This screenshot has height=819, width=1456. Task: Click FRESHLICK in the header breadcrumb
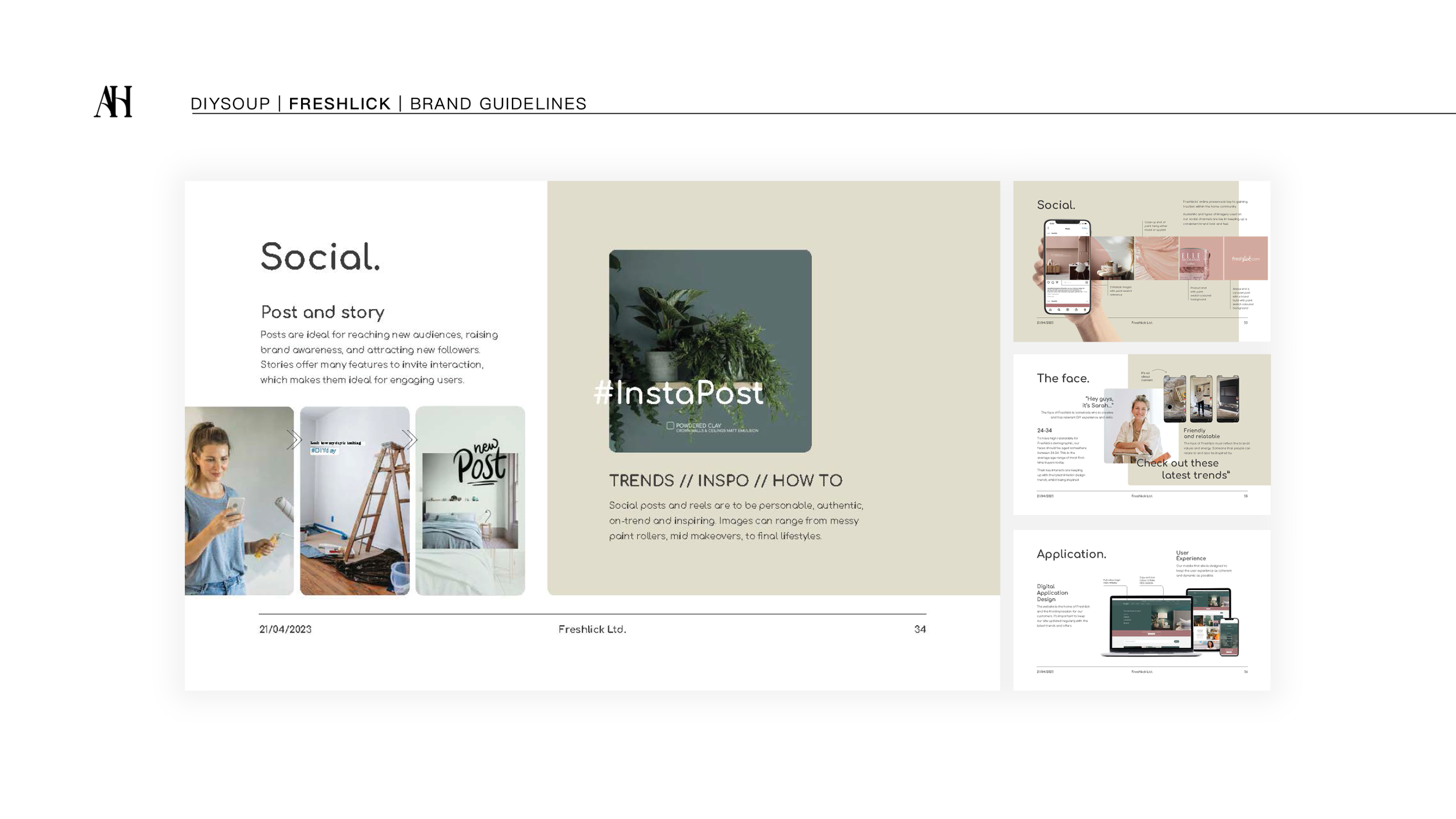coord(340,104)
